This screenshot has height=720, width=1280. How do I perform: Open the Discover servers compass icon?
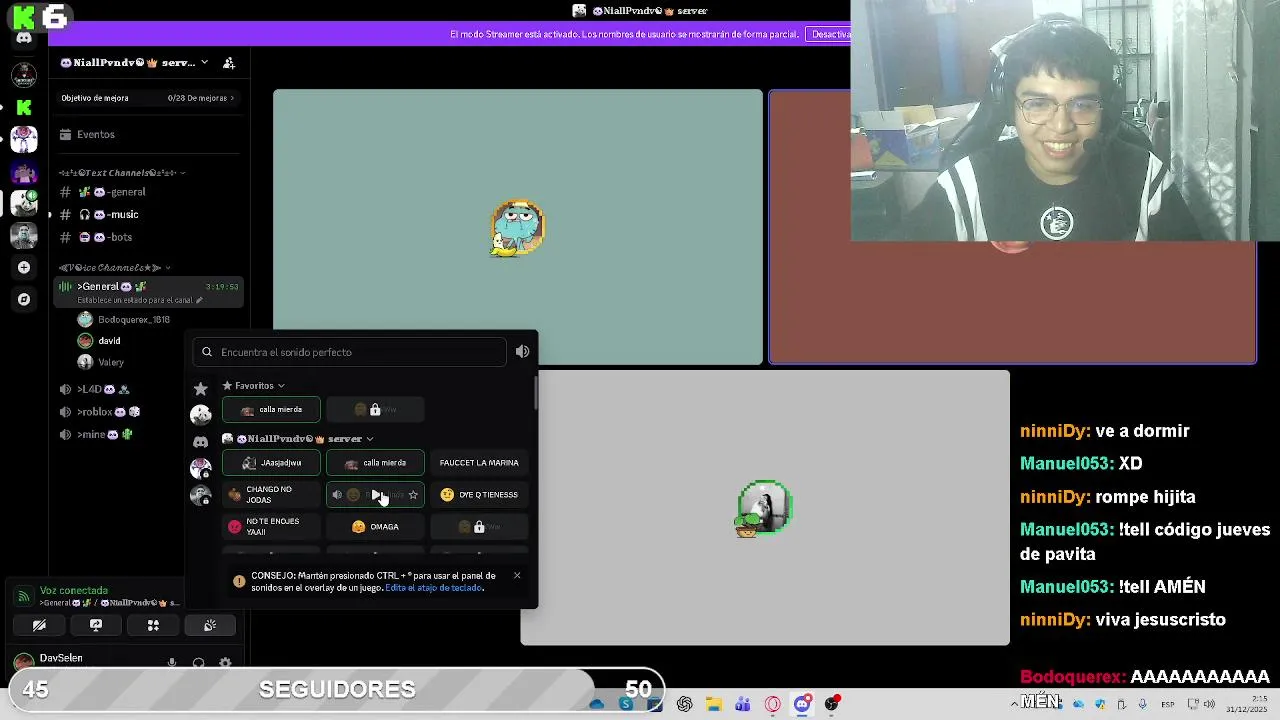click(24, 299)
